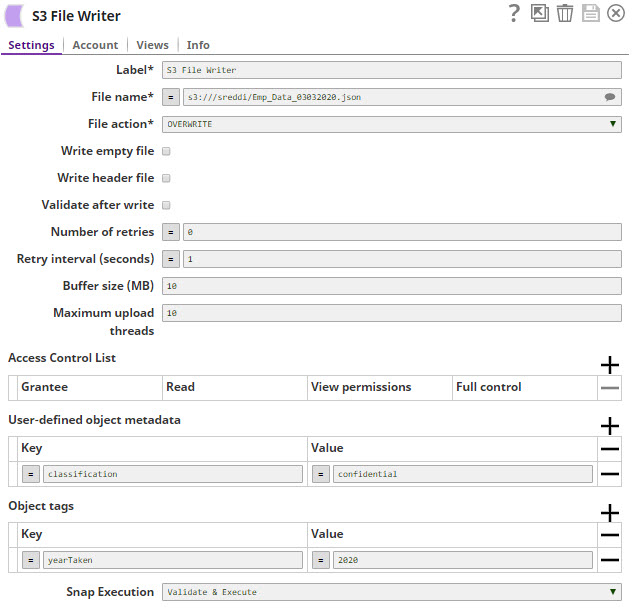This screenshot has width=636, height=614.
Task: Click the Buffer size (MB) input field
Action: click(x=391, y=286)
